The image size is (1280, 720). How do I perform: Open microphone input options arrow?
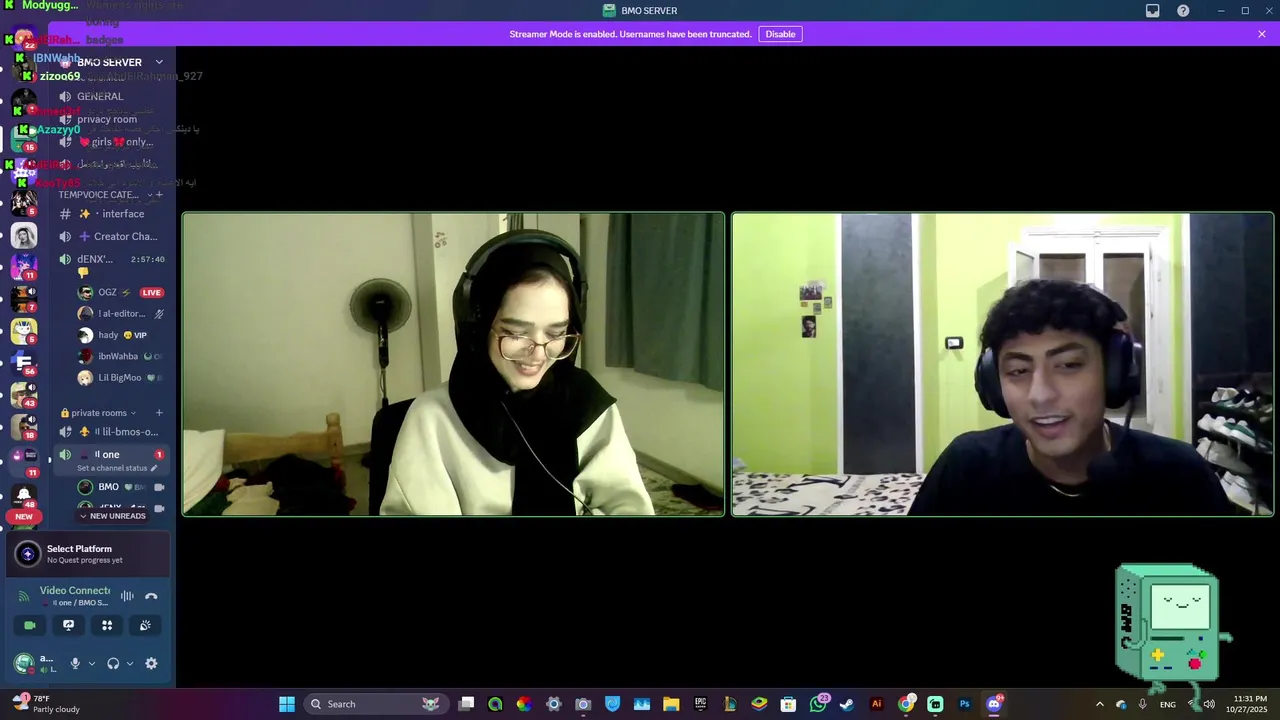click(x=91, y=663)
